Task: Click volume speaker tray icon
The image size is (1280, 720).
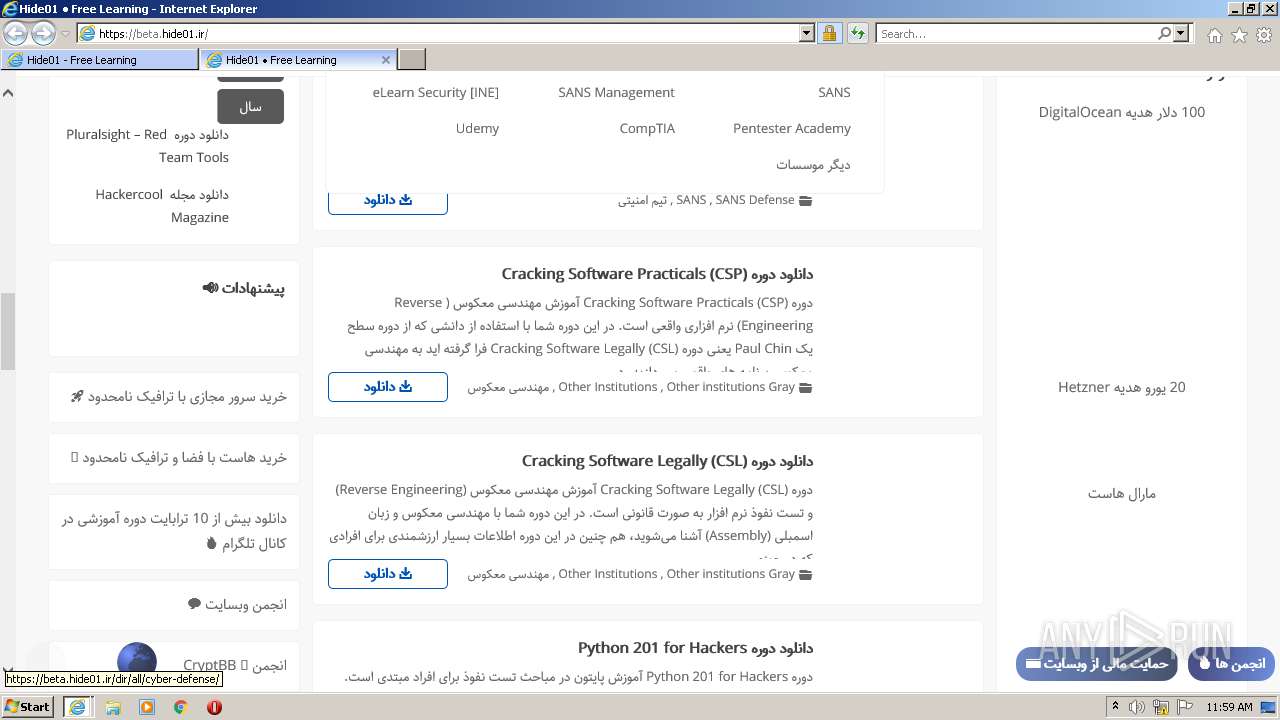Action: 1137,707
